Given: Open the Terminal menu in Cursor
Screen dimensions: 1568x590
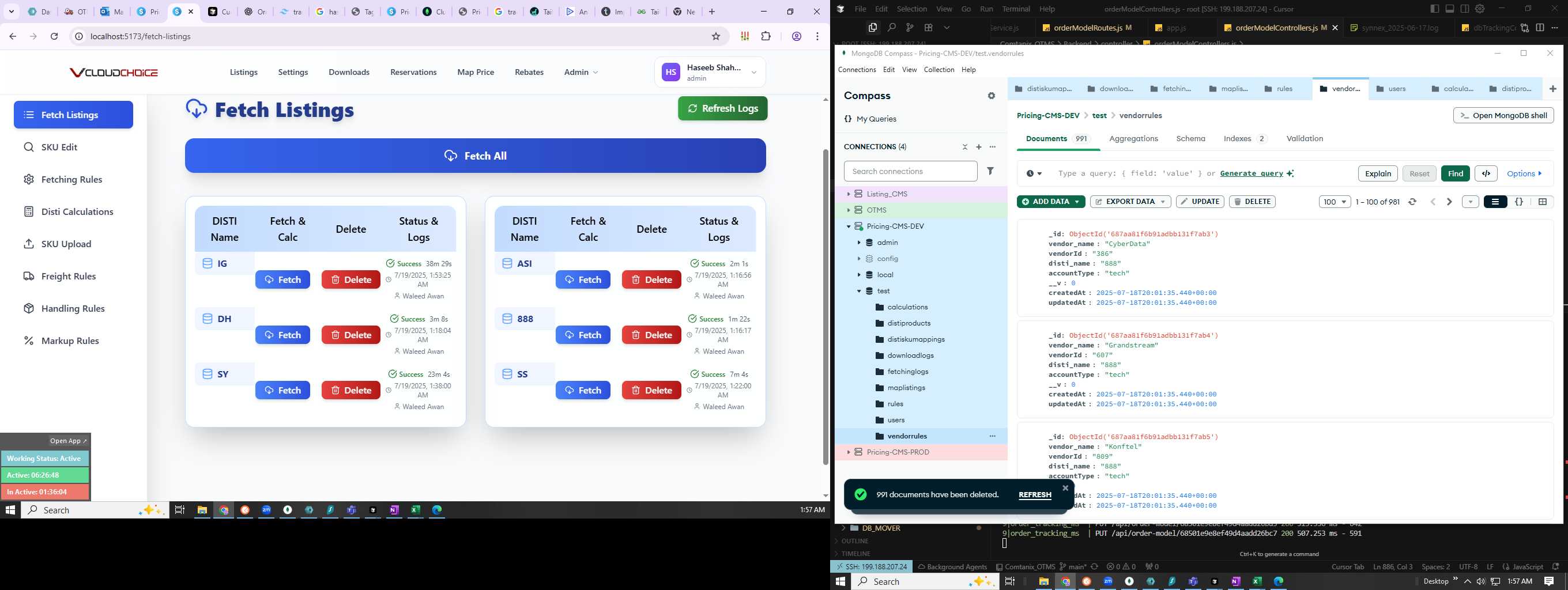Looking at the screenshot, I should (x=1016, y=9).
